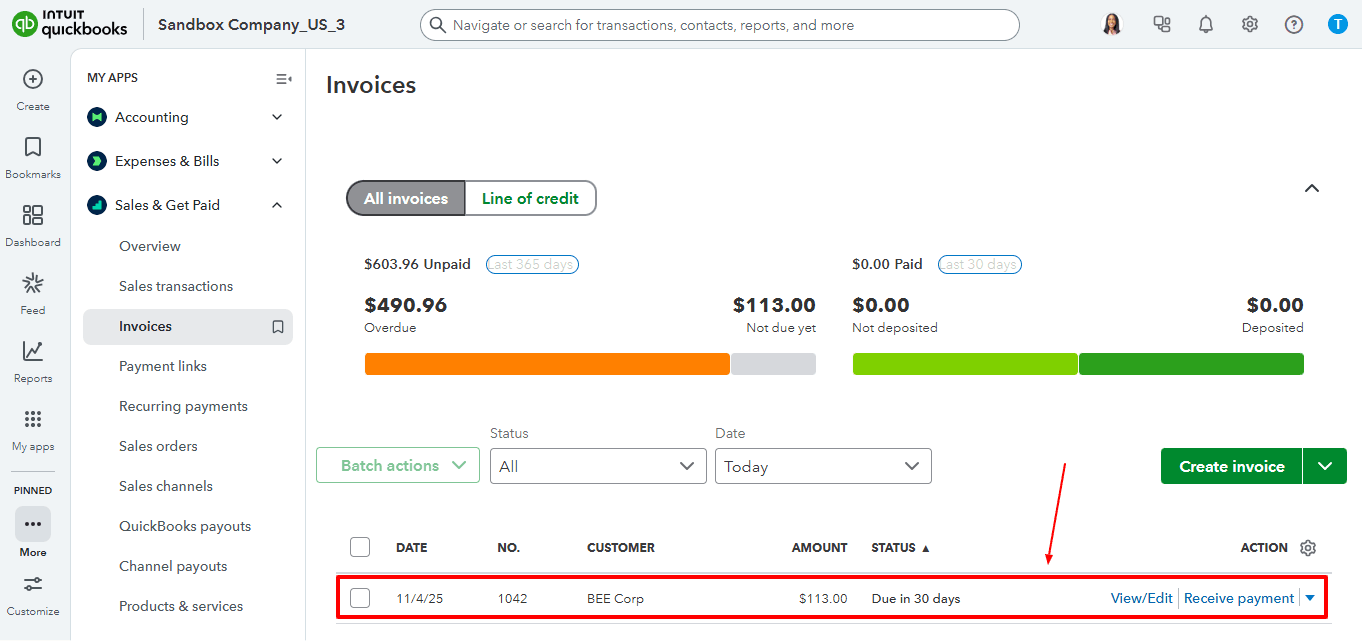Image resolution: width=1362 pixels, height=642 pixels.
Task: Open View/Edit for the BEE Corp invoice
Action: point(1141,597)
